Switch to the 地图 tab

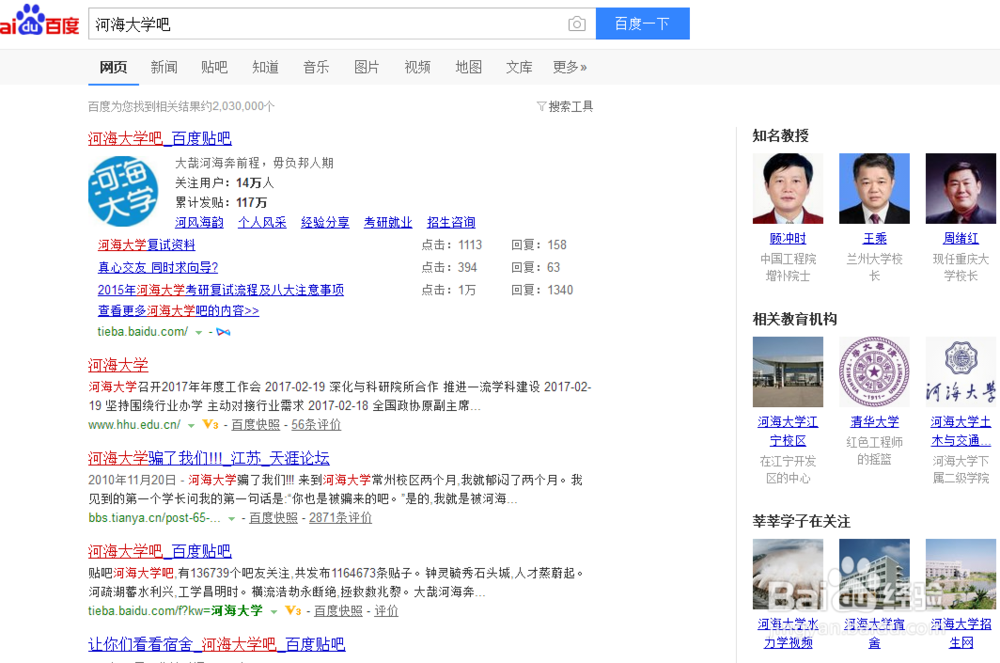(468, 67)
